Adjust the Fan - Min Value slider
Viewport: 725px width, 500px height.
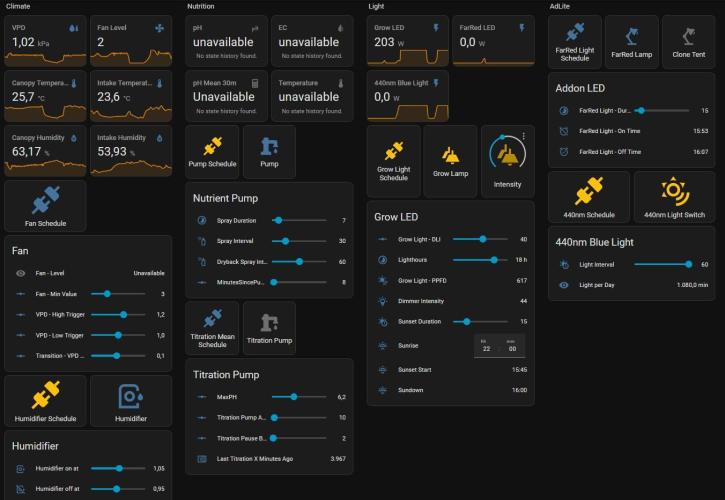(118, 294)
